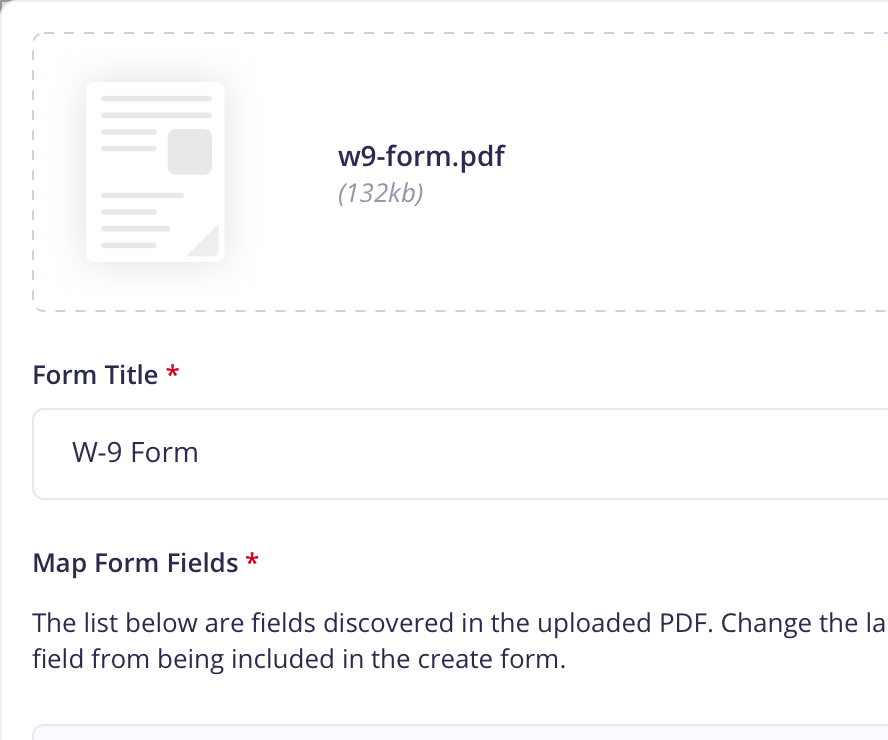
Task: Click the red asterisk beside Map Form Fields
Action: coord(252,561)
